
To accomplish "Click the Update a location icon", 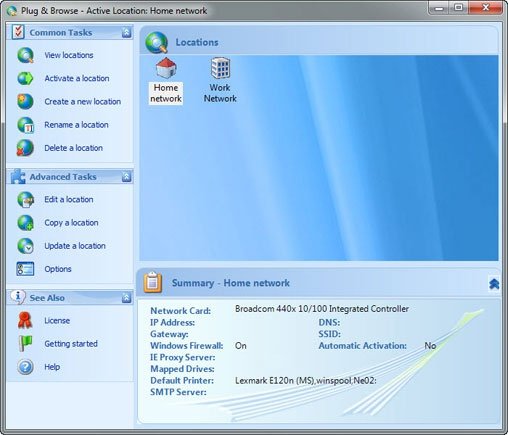I will pyautogui.click(x=25, y=246).
